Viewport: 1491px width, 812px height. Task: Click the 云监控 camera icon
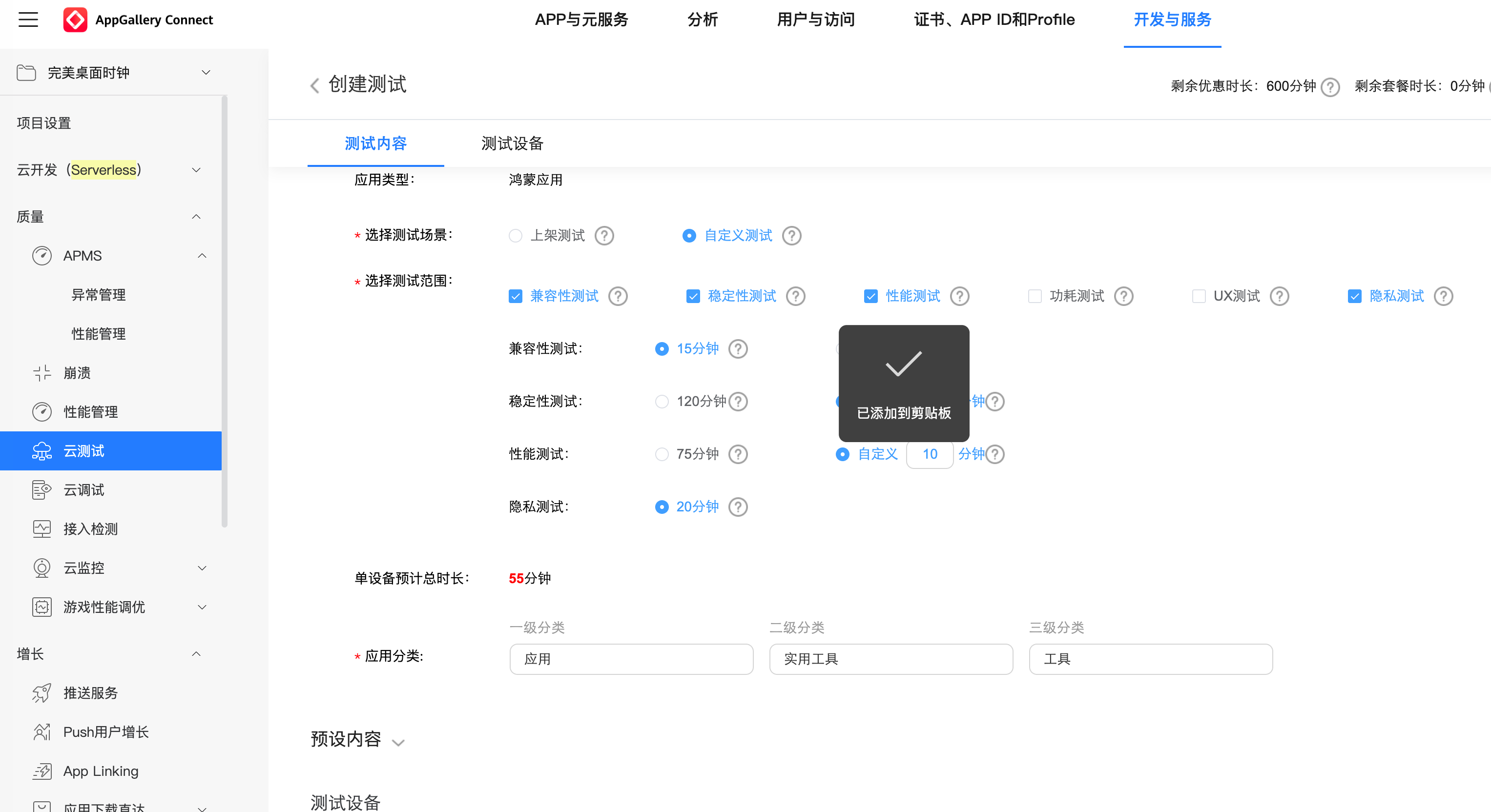pyautogui.click(x=41, y=568)
